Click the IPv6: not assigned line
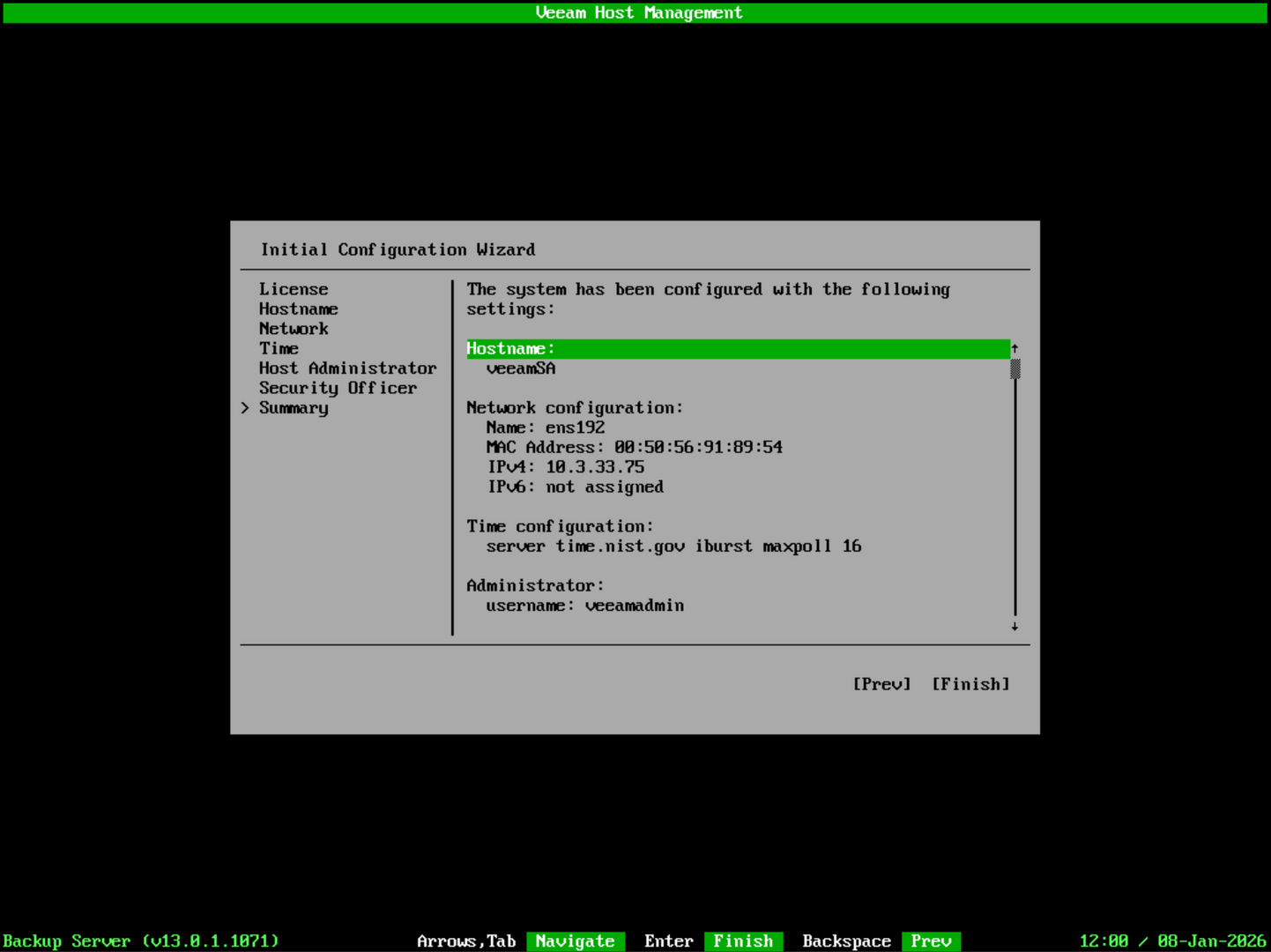 click(576, 487)
